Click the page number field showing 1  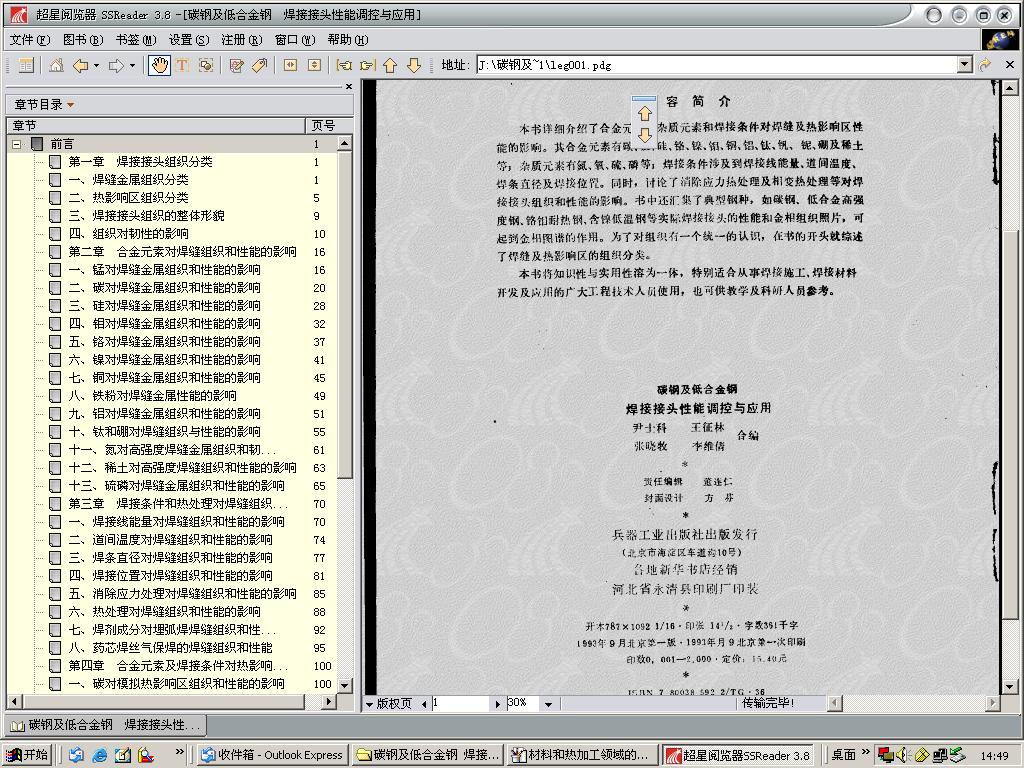tap(460, 703)
